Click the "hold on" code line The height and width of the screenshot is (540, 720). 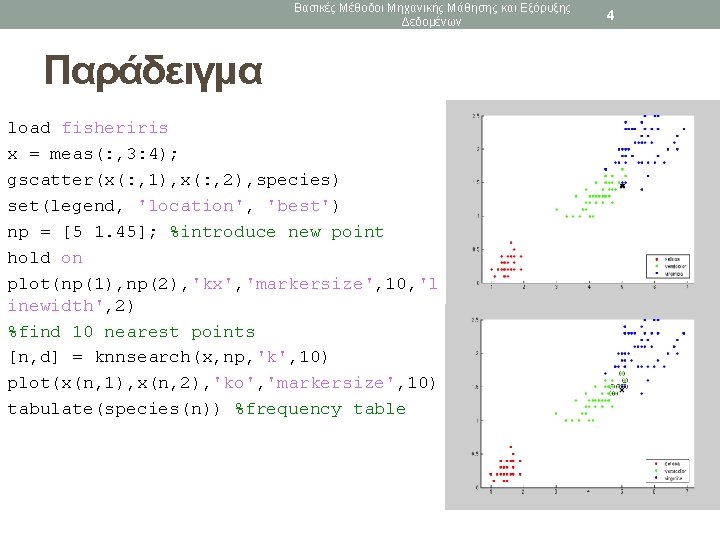[x=45, y=258]
